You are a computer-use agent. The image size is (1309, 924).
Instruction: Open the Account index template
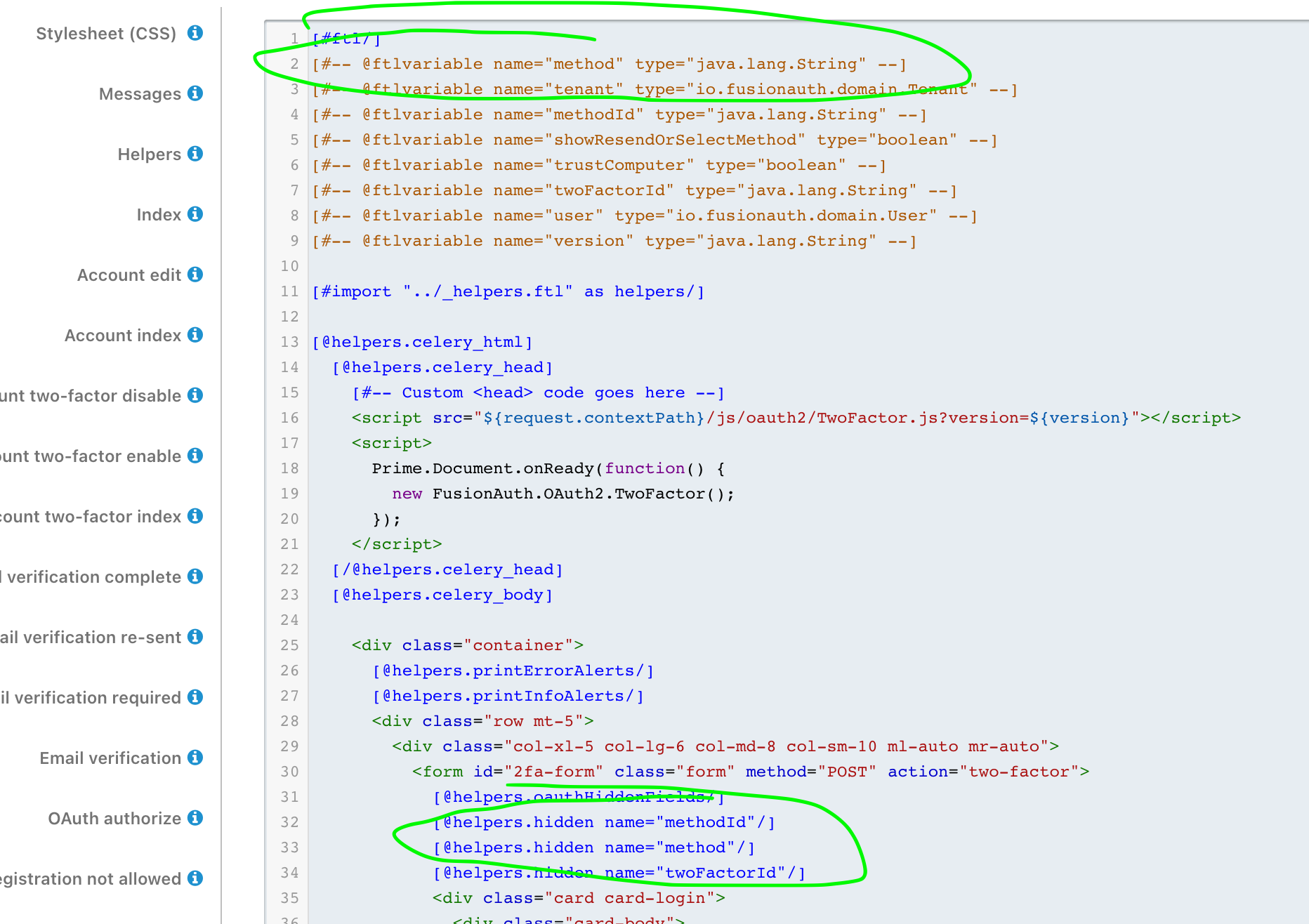tap(123, 335)
